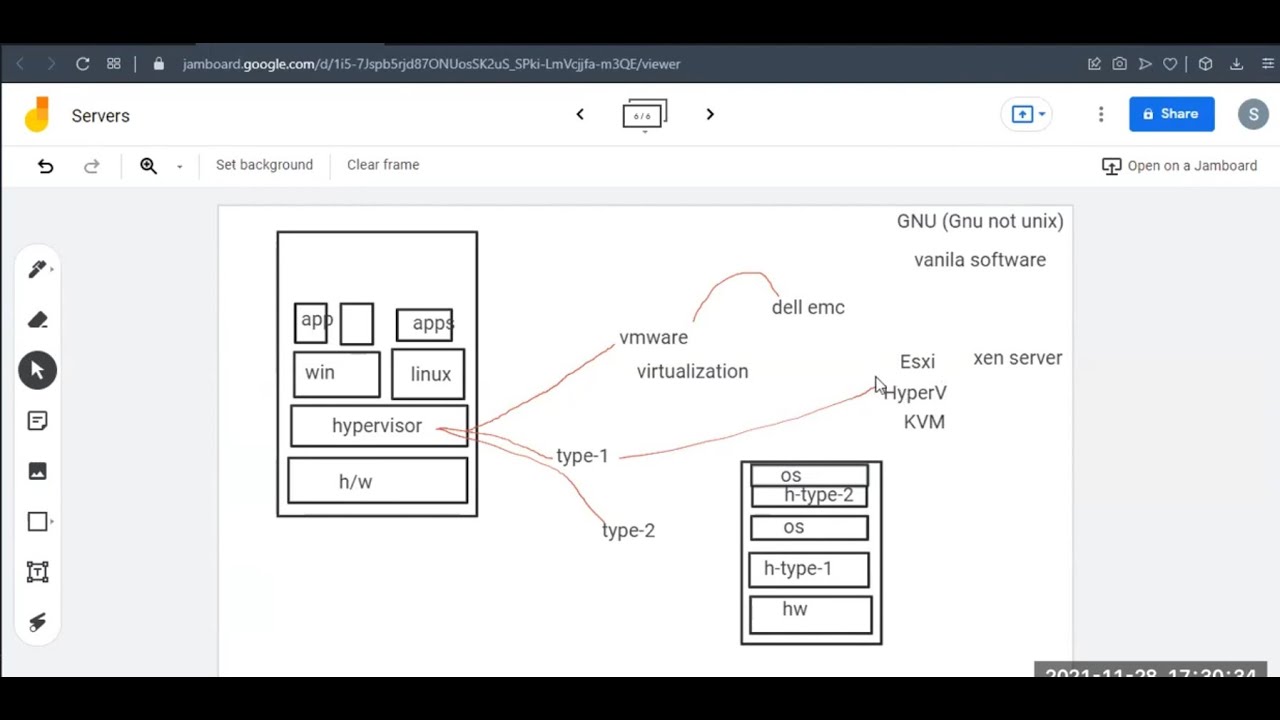Select the 'linux' box
This screenshot has width=1280, height=720.
[428, 374]
